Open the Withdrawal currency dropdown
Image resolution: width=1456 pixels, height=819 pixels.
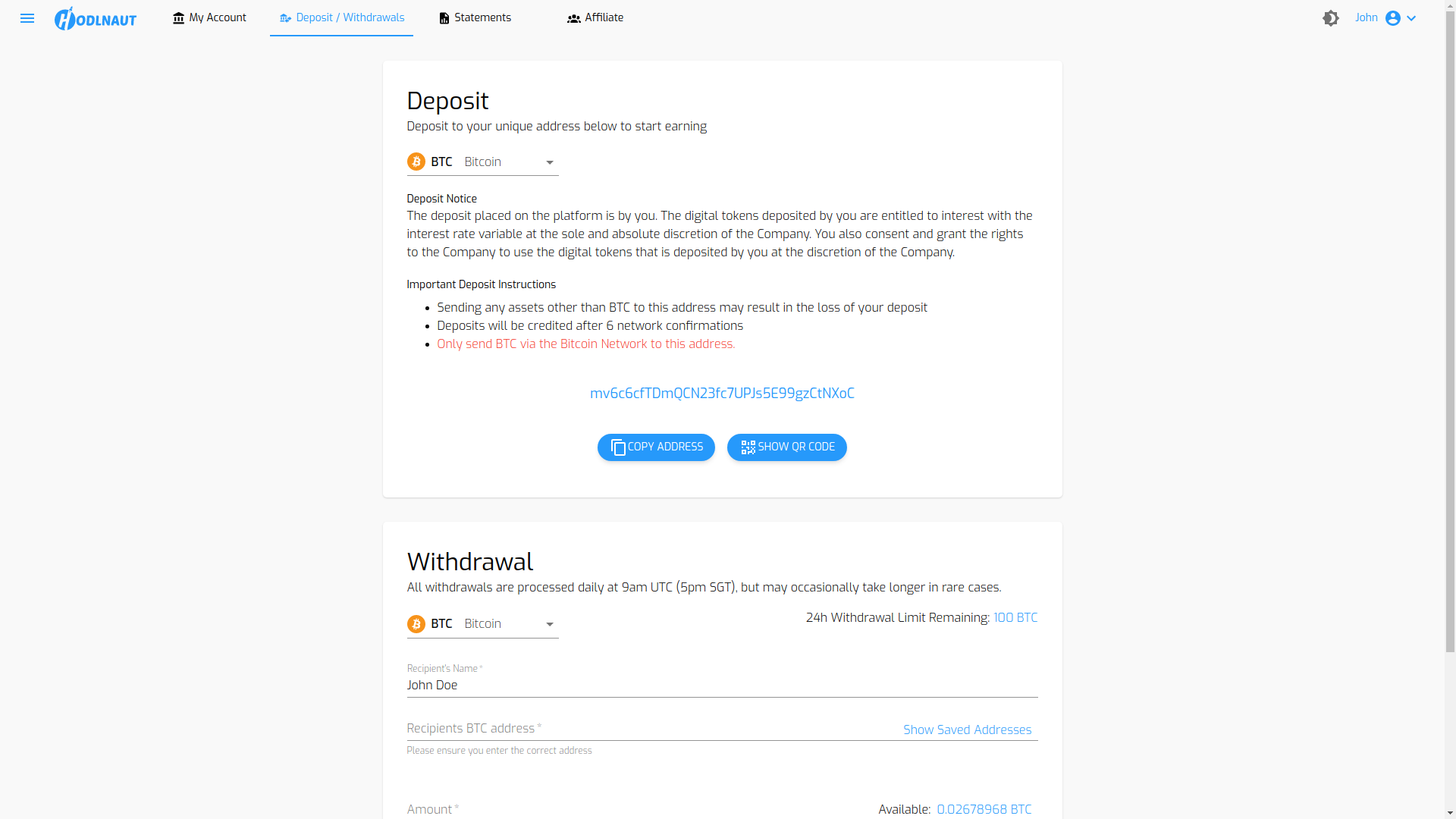pyautogui.click(x=482, y=624)
